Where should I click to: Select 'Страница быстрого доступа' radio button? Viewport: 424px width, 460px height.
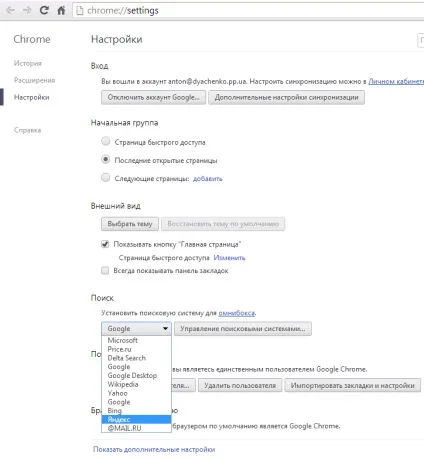click(x=106, y=141)
